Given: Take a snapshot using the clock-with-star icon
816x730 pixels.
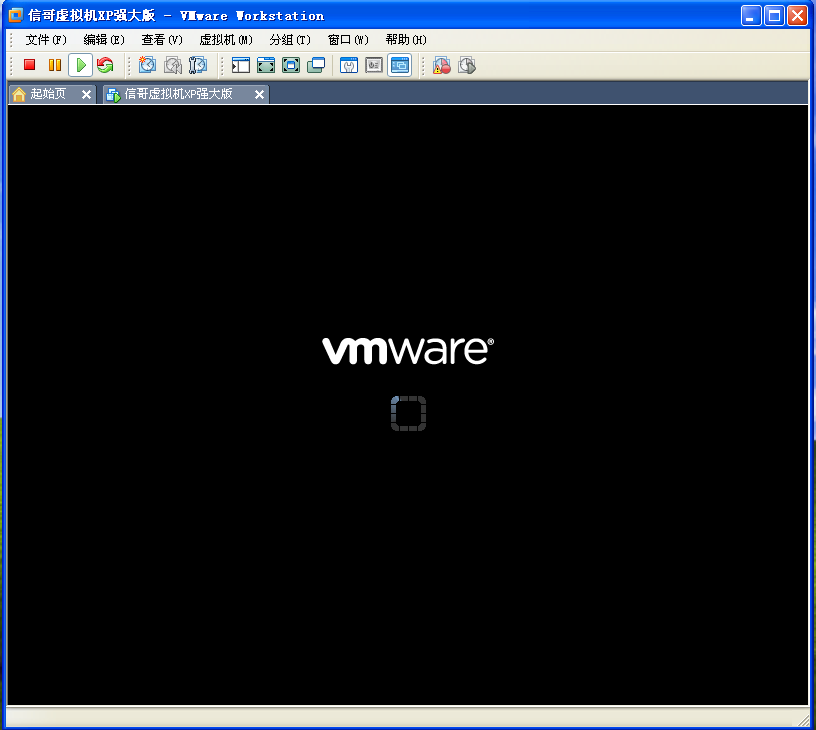Looking at the screenshot, I should click(147, 65).
